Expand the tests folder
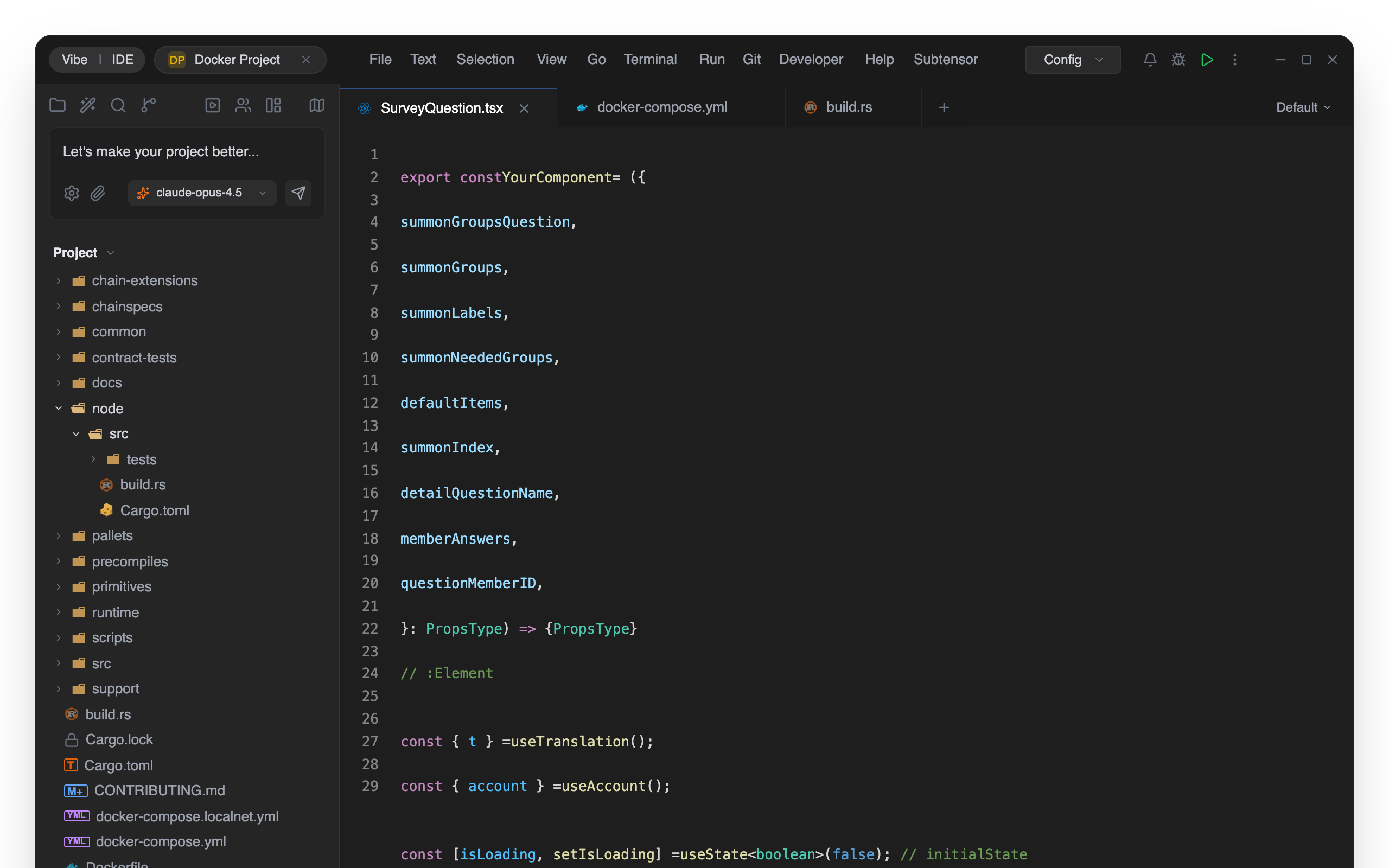This screenshot has height=868, width=1389. coord(93,459)
